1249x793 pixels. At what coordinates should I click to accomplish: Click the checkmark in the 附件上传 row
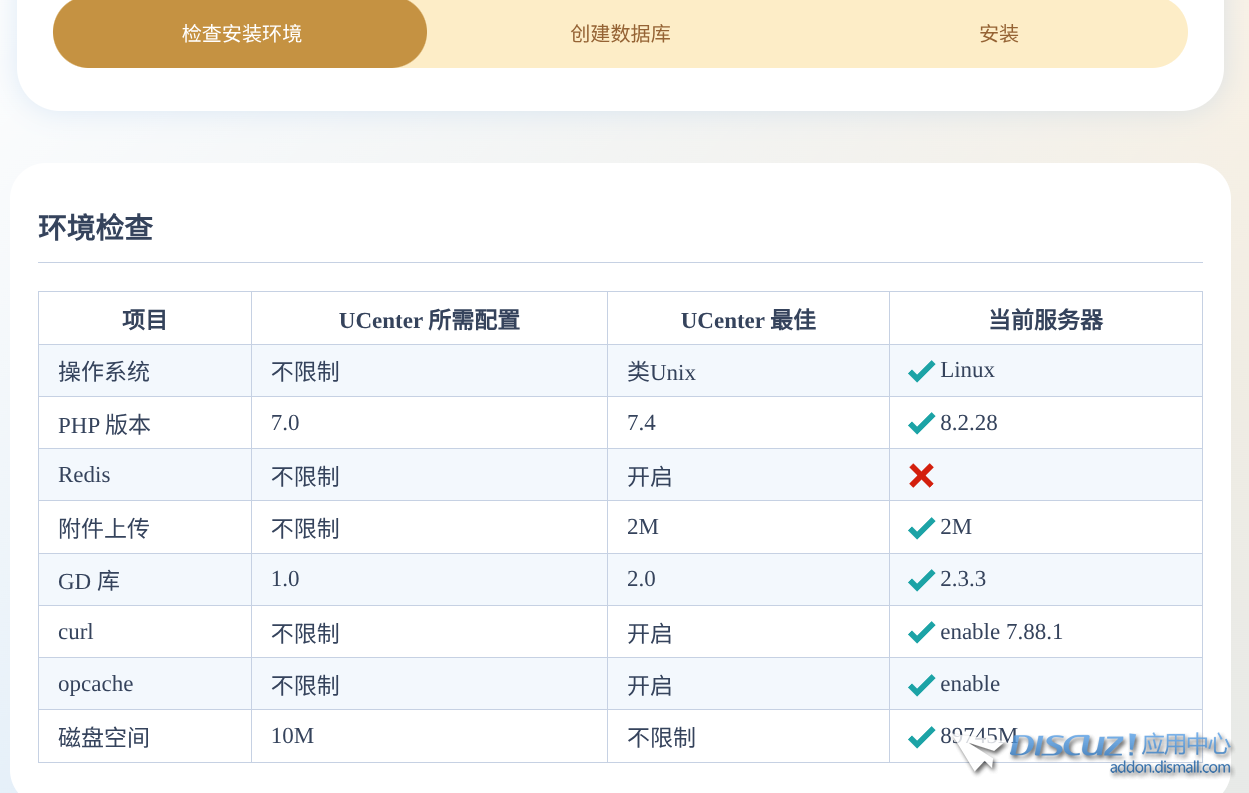[x=921, y=527]
